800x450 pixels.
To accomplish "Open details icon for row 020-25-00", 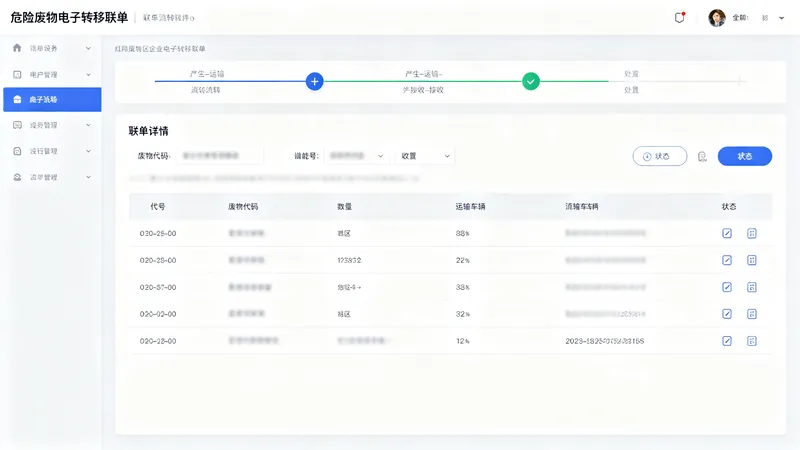I will point(752,233).
